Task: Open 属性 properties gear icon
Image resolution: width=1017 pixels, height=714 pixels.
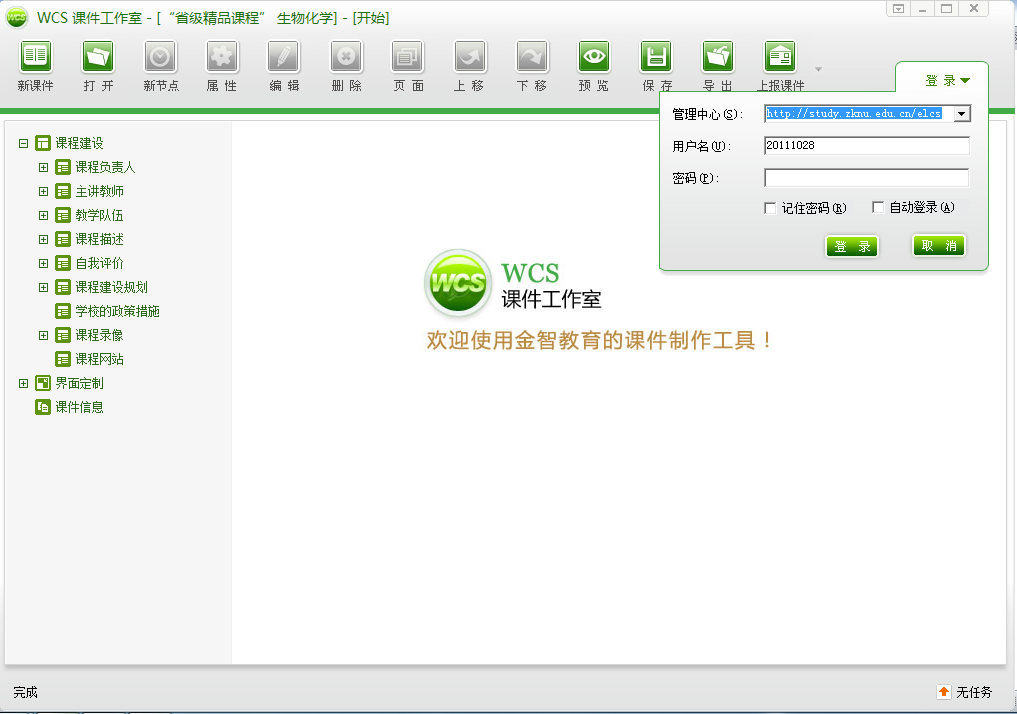Action: click(222, 56)
